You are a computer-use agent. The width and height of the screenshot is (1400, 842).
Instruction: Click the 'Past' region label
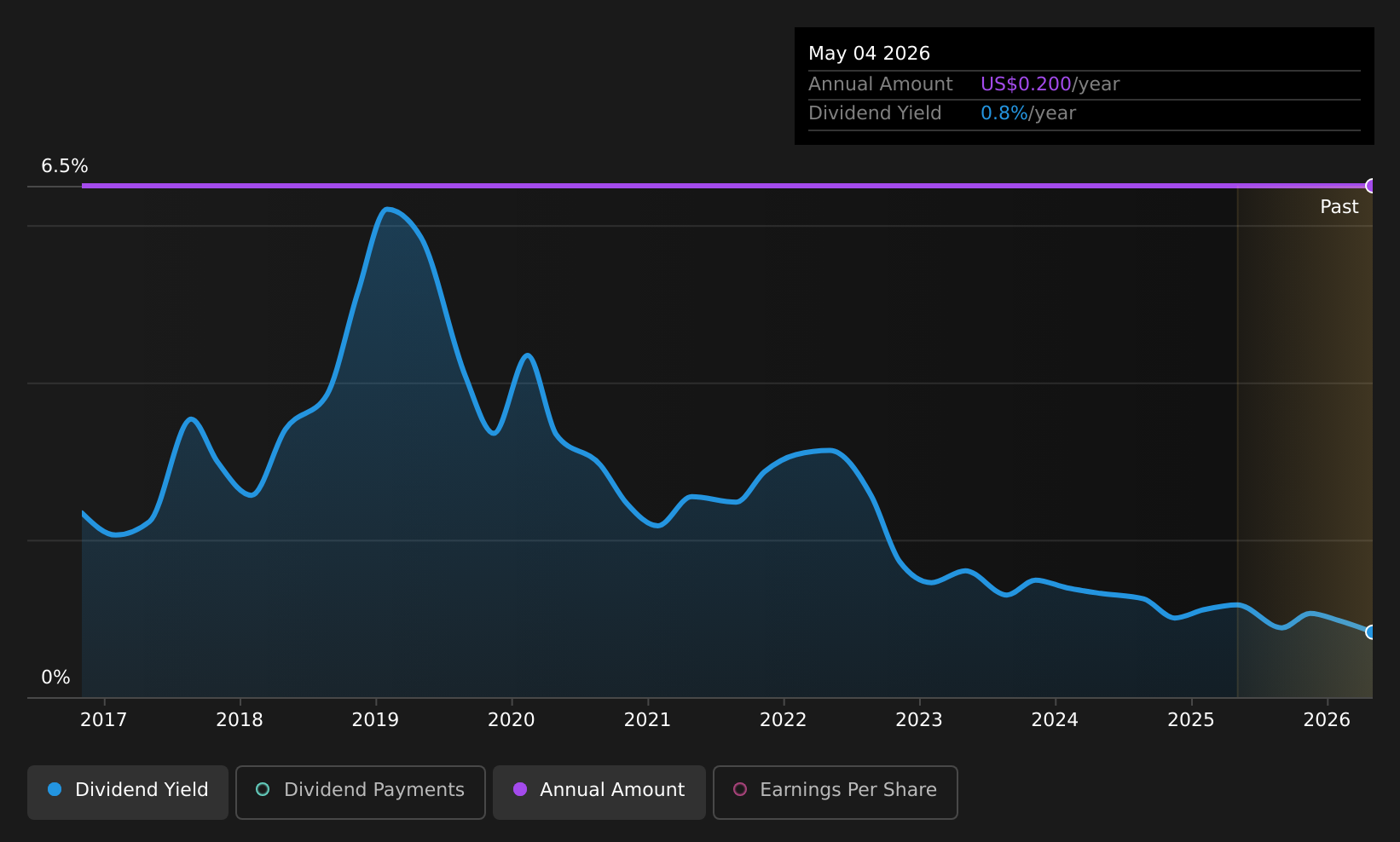[1339, 207]
